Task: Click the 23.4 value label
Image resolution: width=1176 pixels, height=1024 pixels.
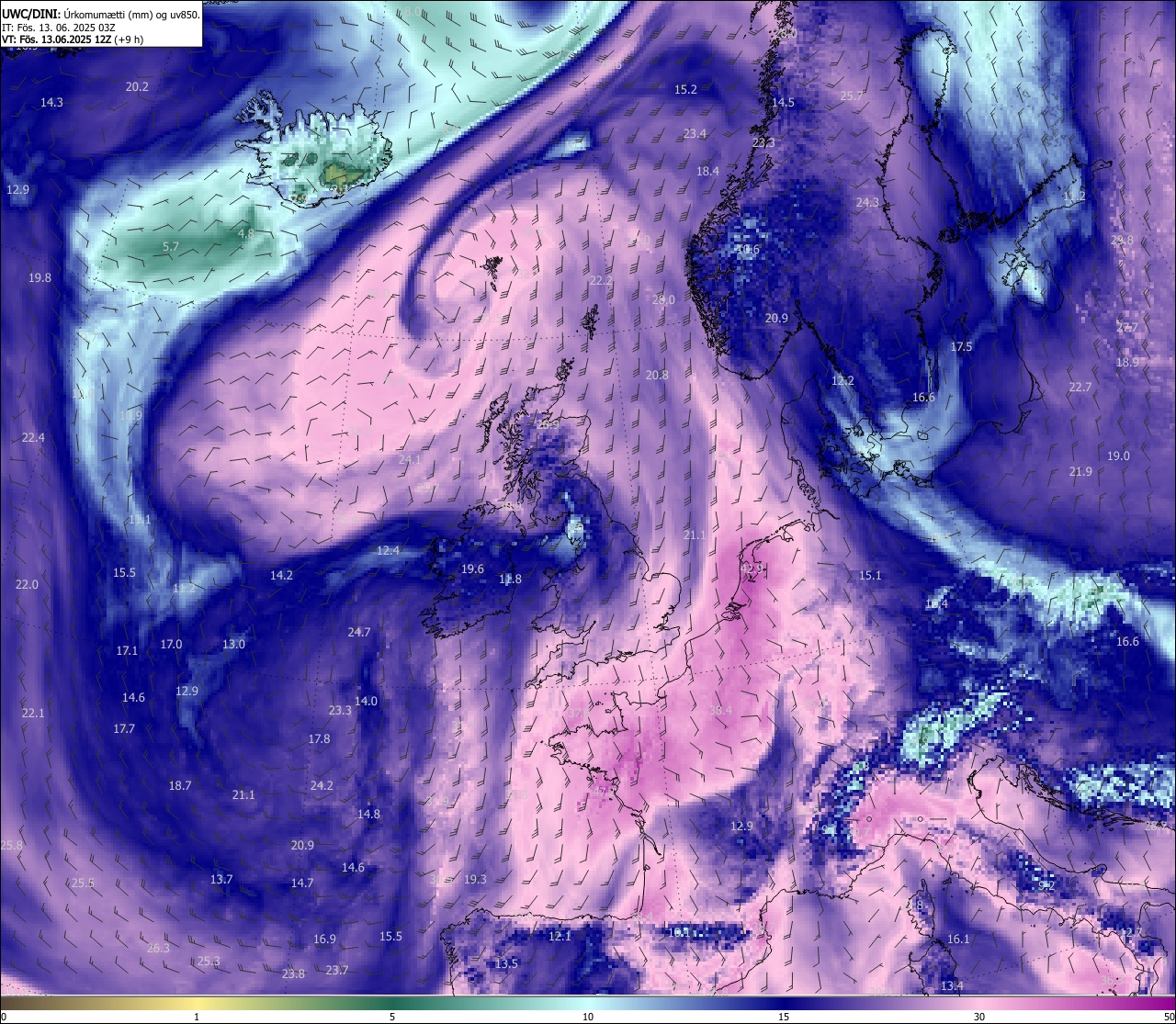Action: point(695,133)
